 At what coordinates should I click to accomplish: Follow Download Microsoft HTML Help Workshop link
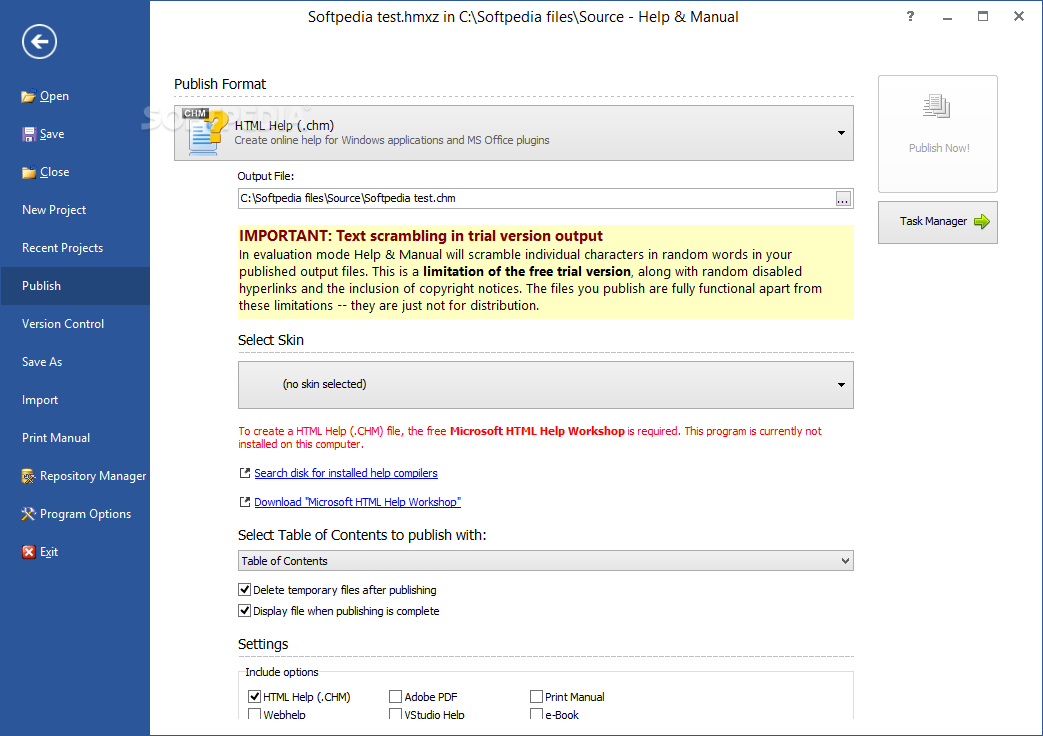[357, 502]
